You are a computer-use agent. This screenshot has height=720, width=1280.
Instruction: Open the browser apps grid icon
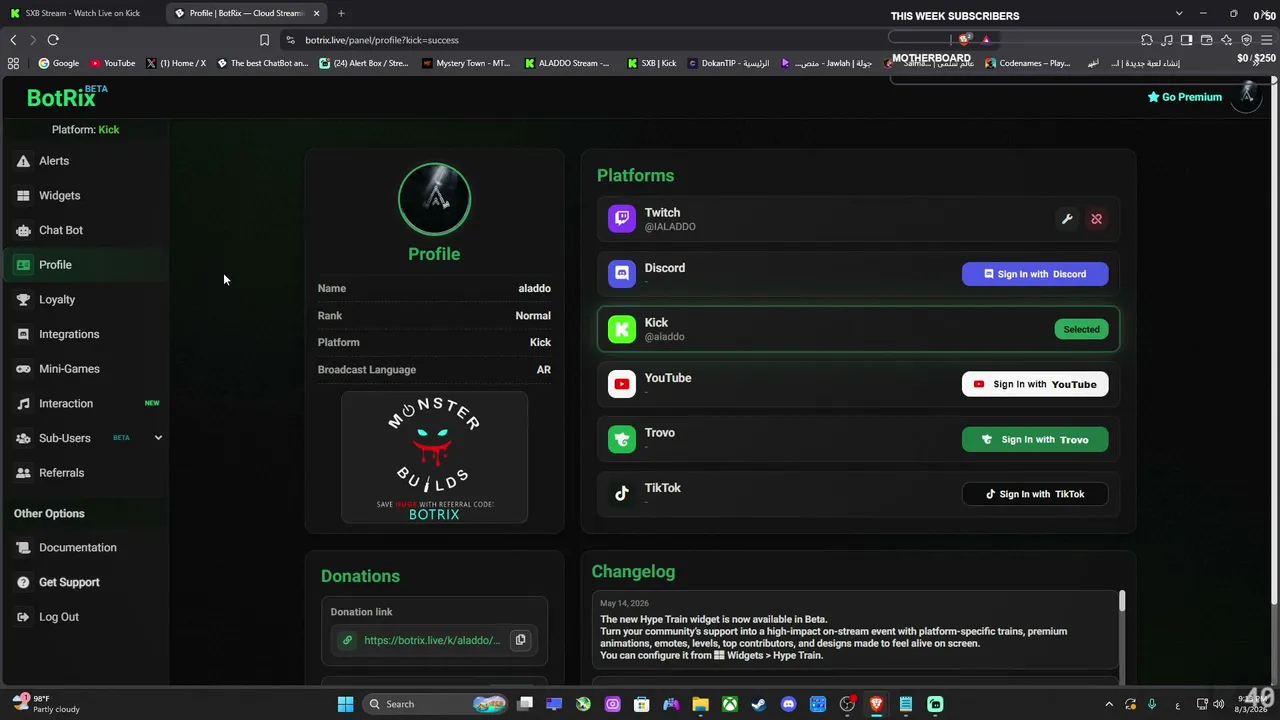click(x=13, y=63)
